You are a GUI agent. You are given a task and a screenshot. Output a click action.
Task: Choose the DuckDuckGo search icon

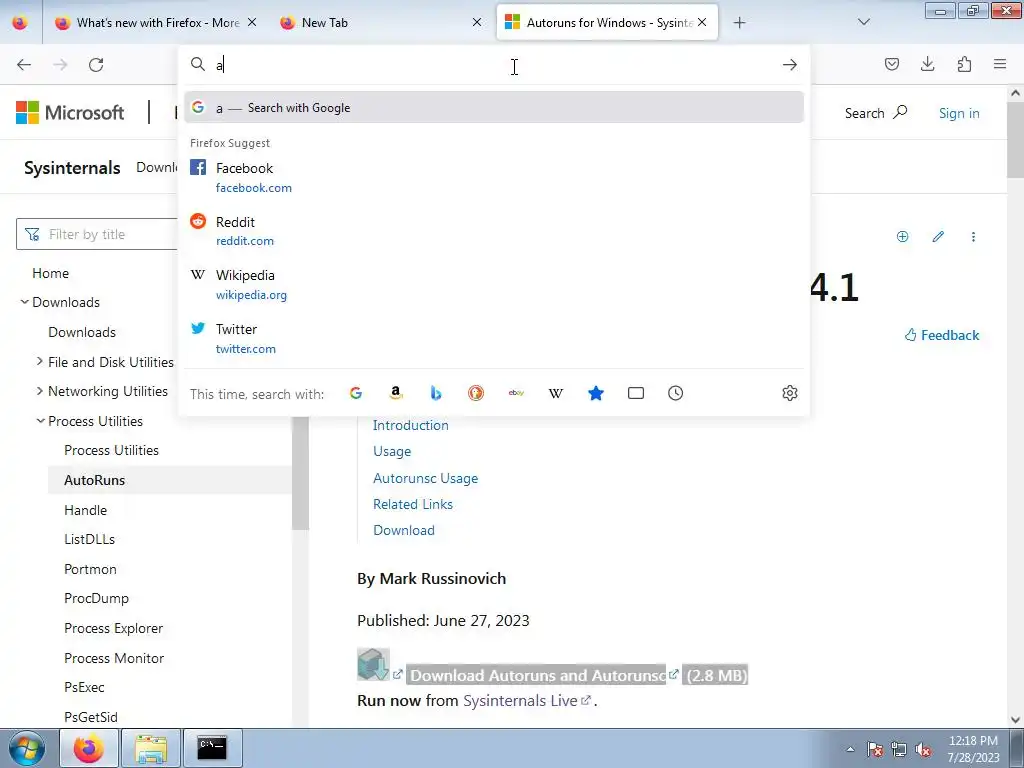point(476,393)
